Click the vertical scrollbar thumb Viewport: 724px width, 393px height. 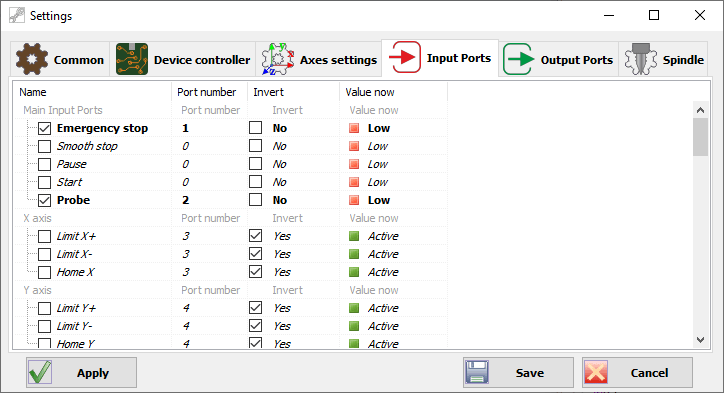coord(700,137)
